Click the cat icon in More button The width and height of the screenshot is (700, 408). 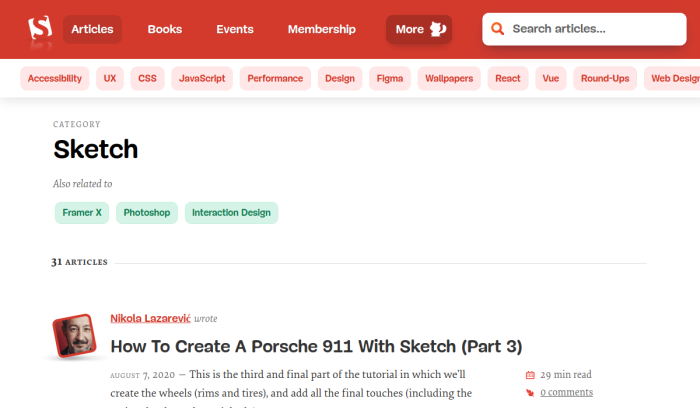[x=438, y=29]
